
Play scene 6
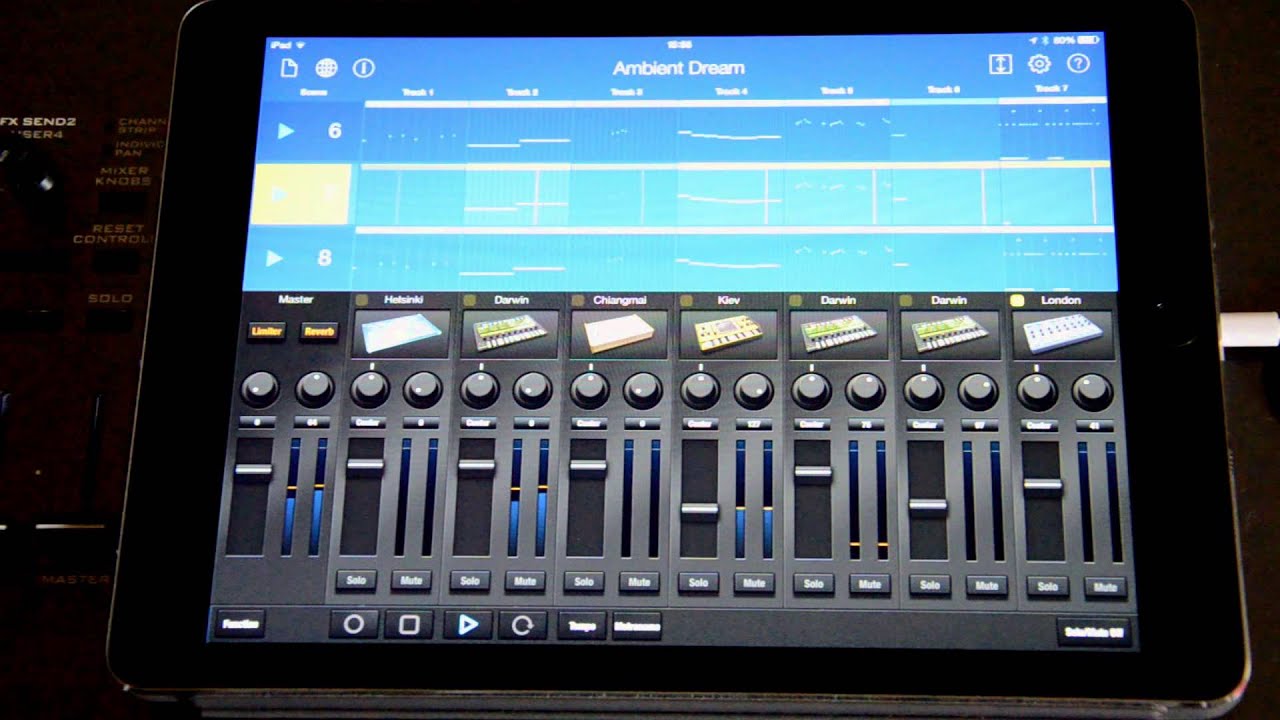pyautogui.click(x=286, y=131)
